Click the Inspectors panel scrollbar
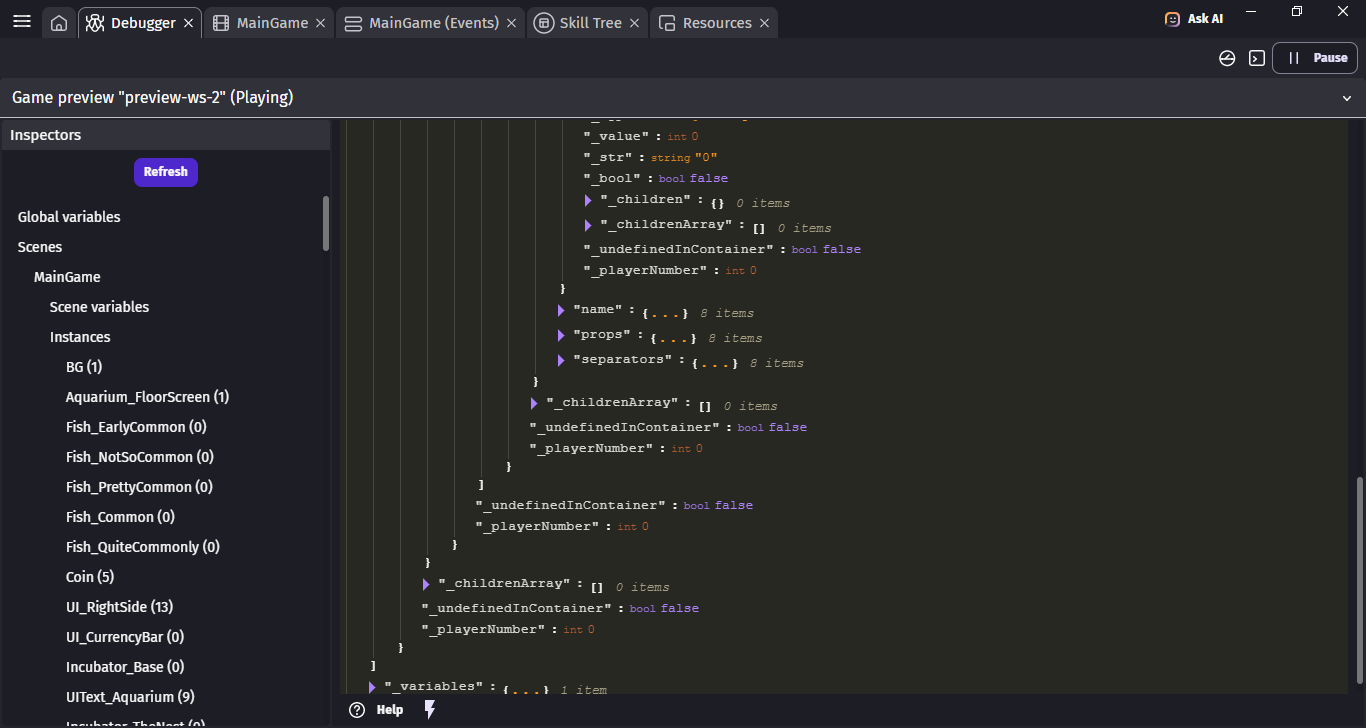Screen dimensions: 1366x728 325,223
